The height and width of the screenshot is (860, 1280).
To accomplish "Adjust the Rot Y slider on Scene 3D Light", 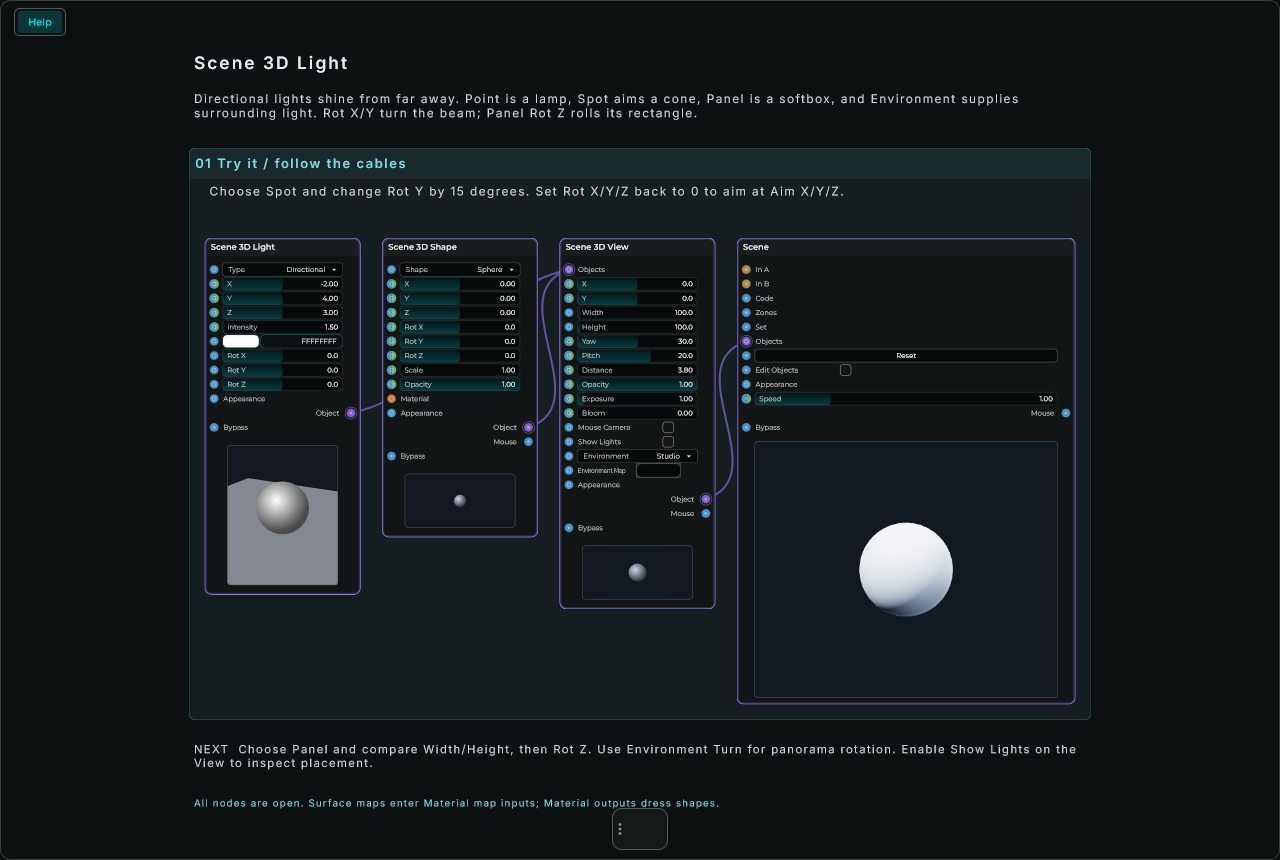I will pyautogui.click(x=282, y=370).
